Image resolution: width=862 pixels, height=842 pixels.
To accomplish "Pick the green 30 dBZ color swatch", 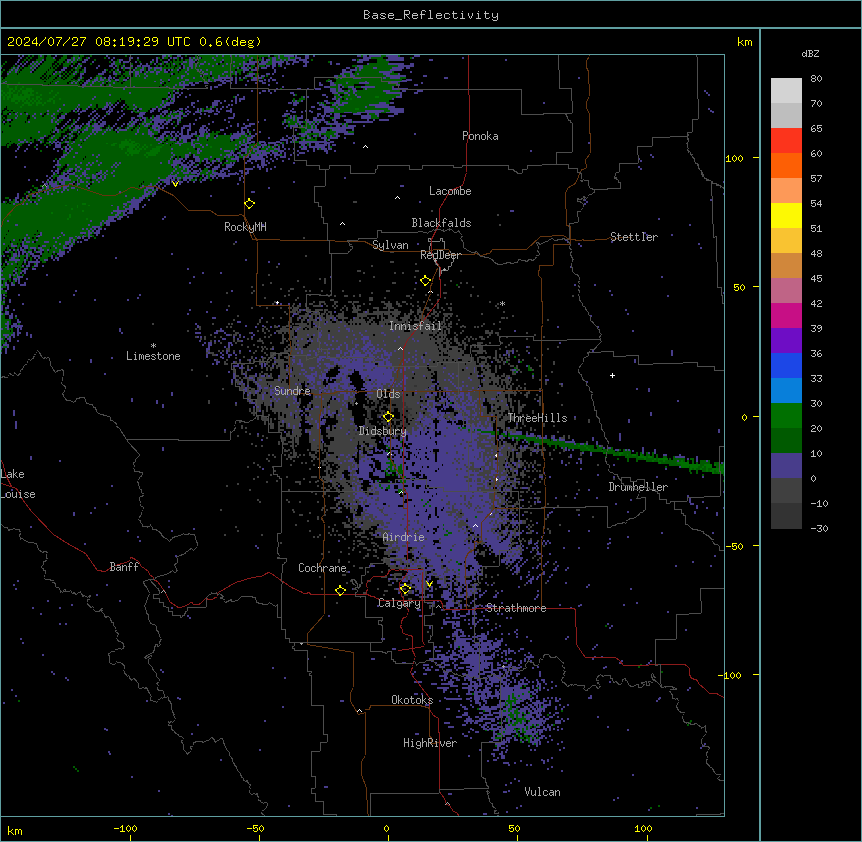I will (x=786, y=416).
